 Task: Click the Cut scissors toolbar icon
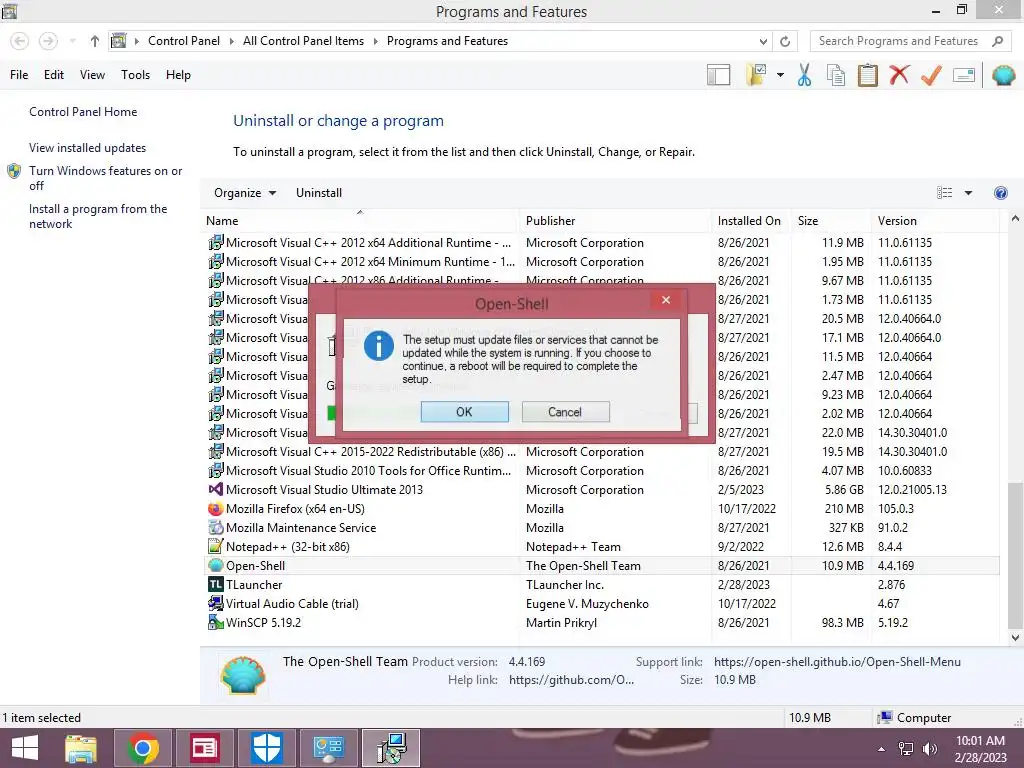(x=804, y=75)
